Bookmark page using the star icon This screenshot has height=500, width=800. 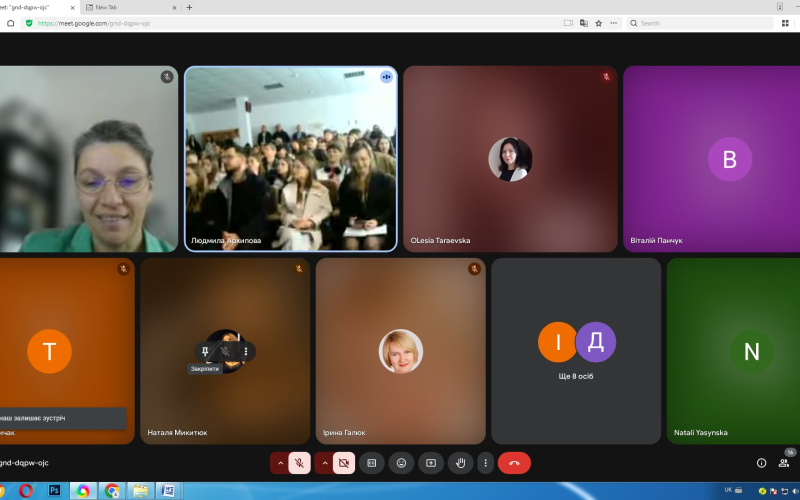click(598, 23)
